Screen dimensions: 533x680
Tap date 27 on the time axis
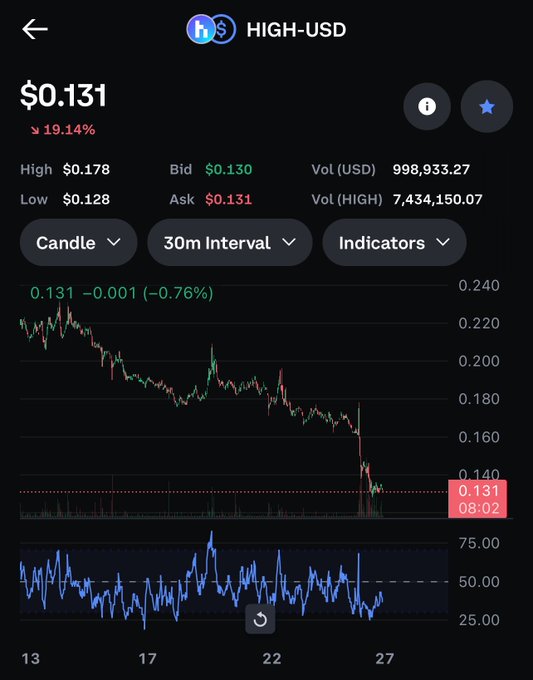coord(385,659)
